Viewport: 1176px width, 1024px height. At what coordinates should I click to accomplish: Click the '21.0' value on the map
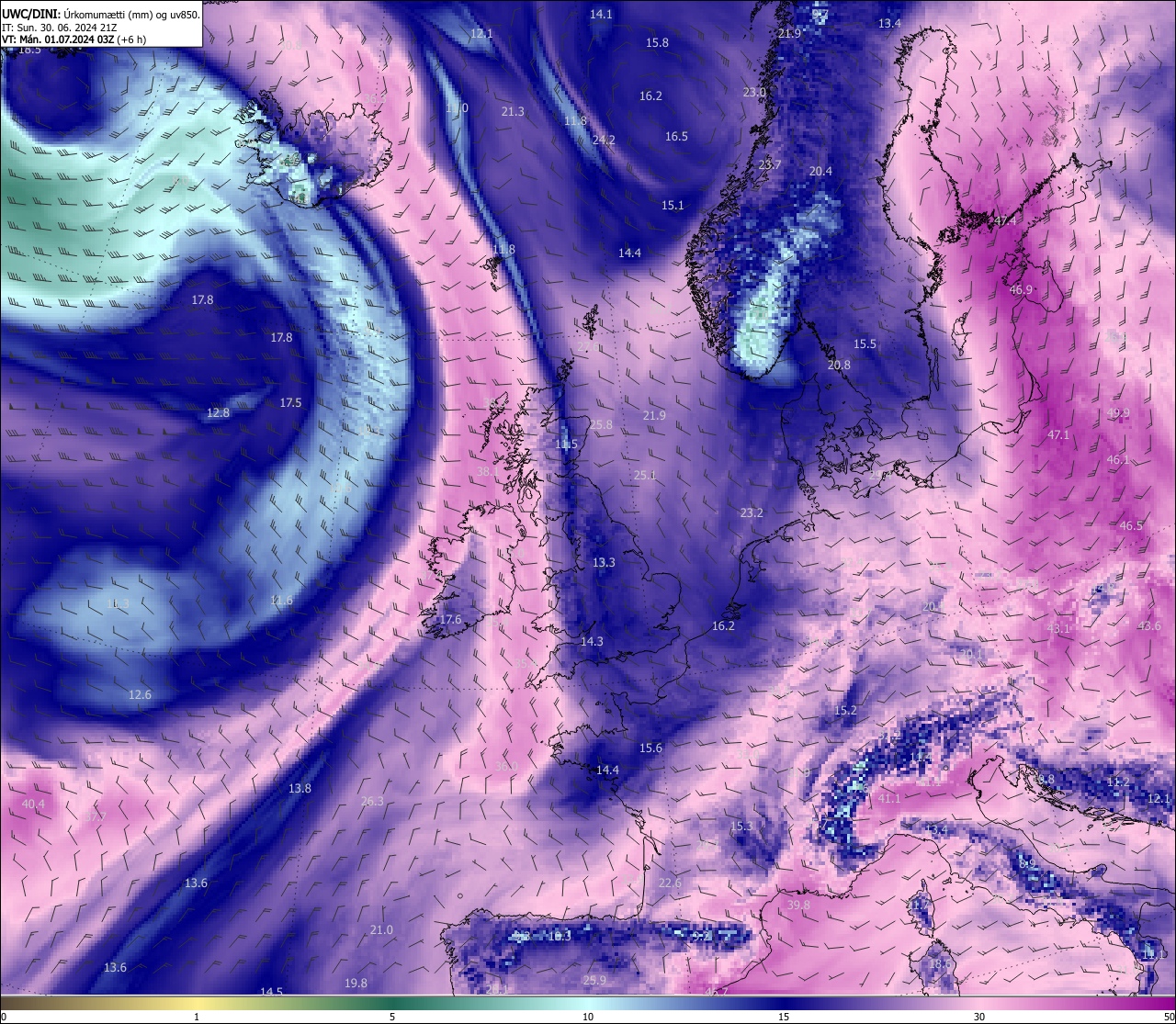pos(381,929)
